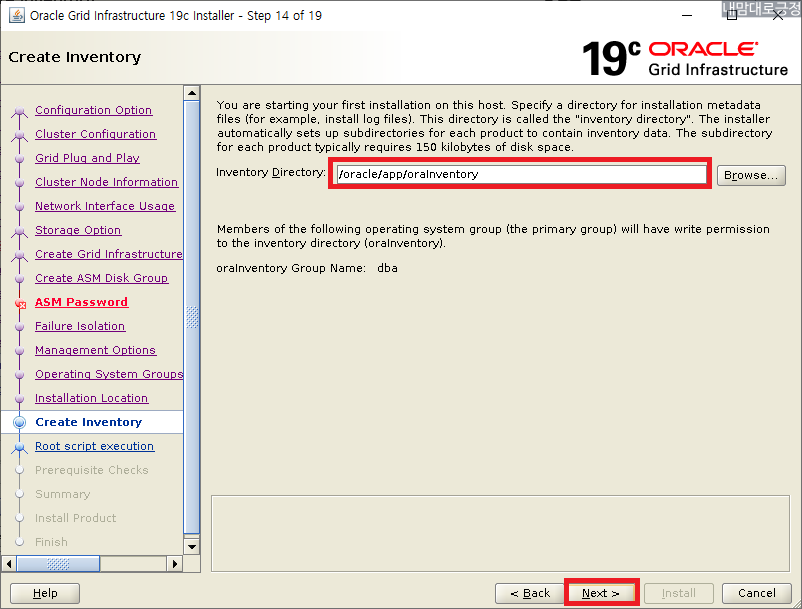Open Grid Plug and Play step

[87, 159]
